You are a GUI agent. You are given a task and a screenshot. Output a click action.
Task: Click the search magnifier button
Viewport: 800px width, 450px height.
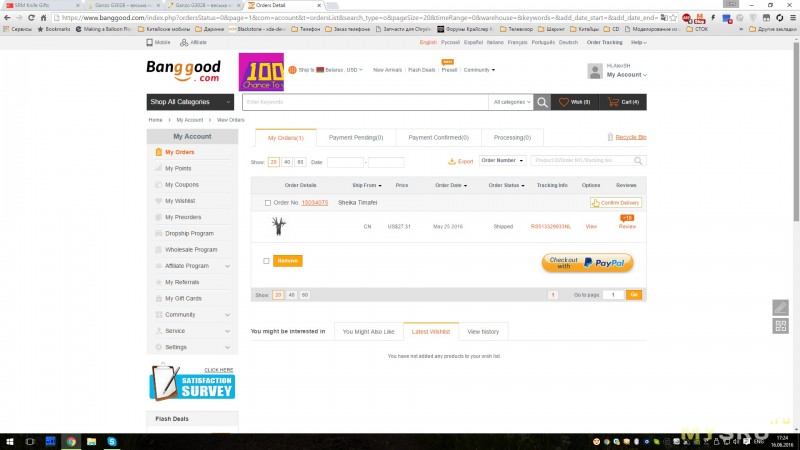(x=542, y=102)
